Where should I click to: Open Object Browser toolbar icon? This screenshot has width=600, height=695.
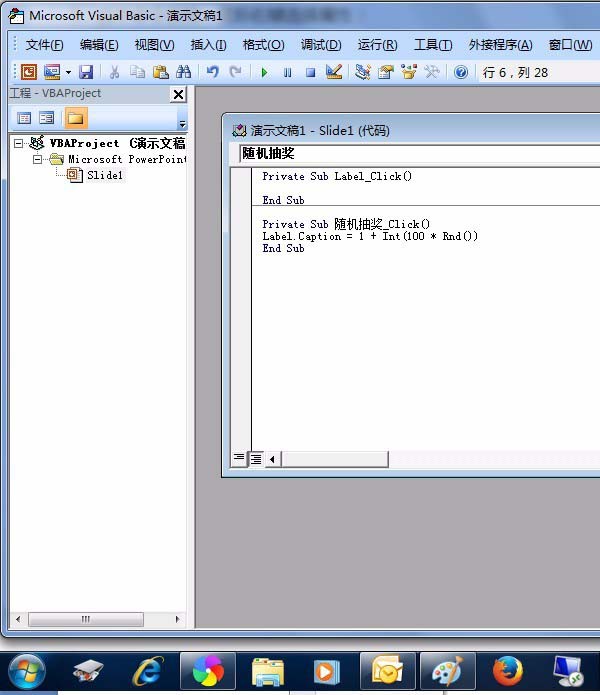point(409,72)
